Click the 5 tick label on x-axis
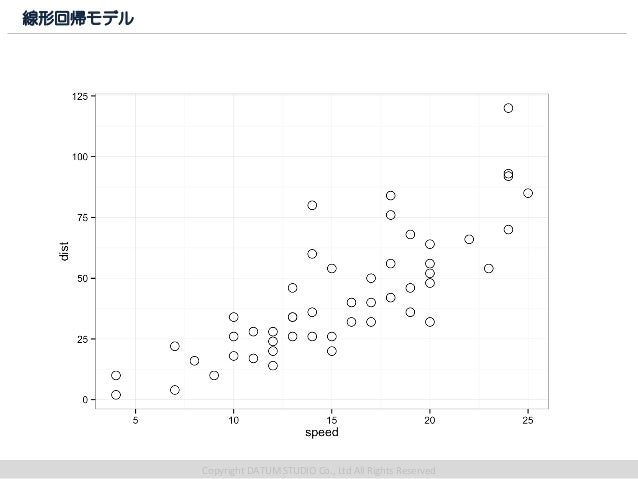This screenshot has width=638, height=479. [x=135, y=420]
